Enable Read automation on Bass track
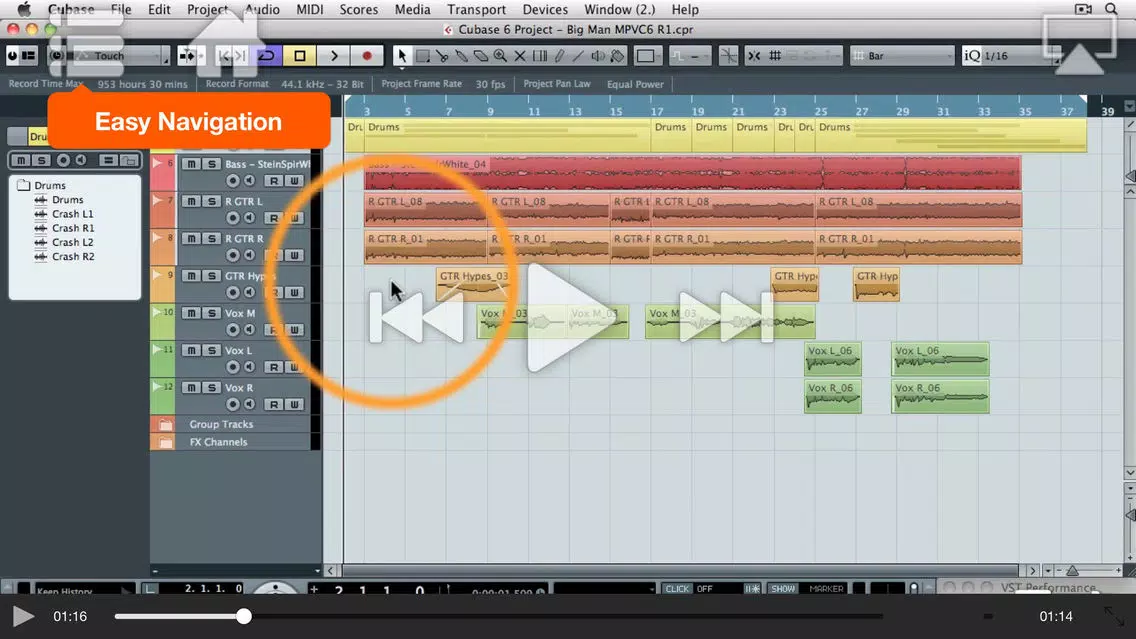This screenshot has width=1136, height=639. (x=273, y=180)
